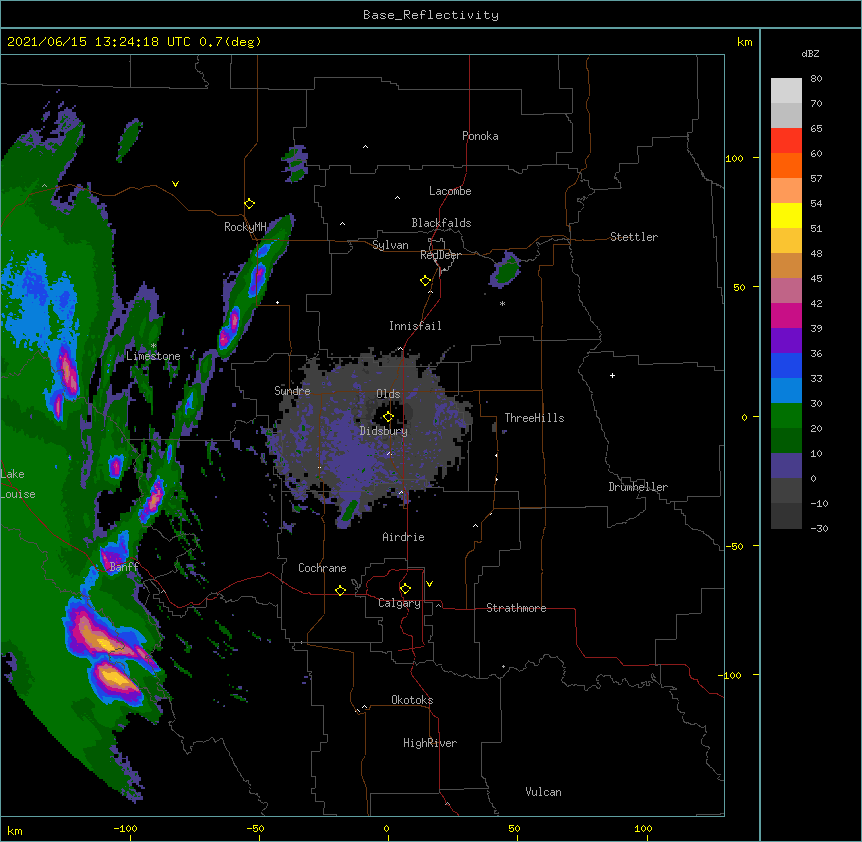
Task: Click the RockyMH label
Action: pyautogui.click(x=245, y=227)
